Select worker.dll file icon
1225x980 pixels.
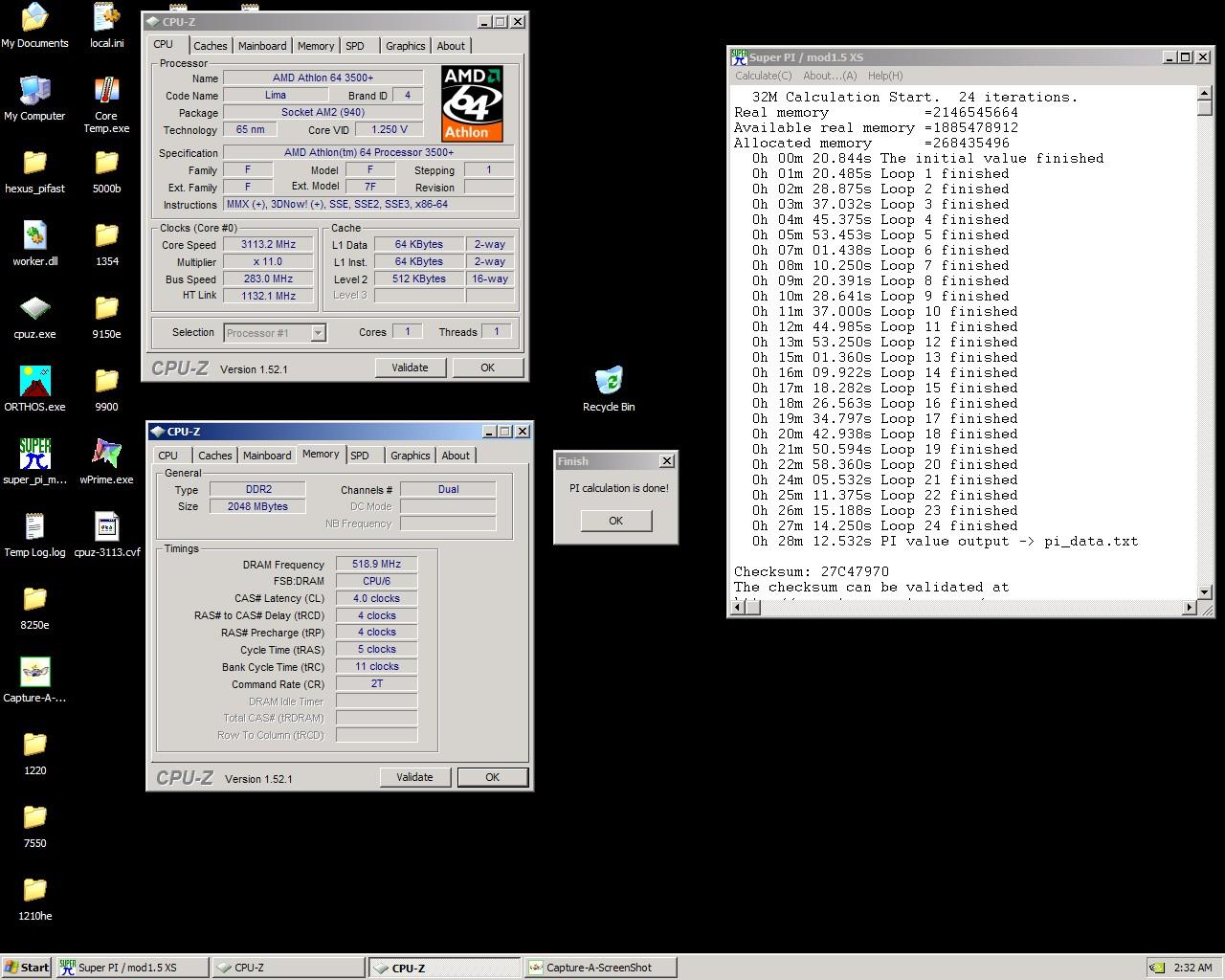34,244
